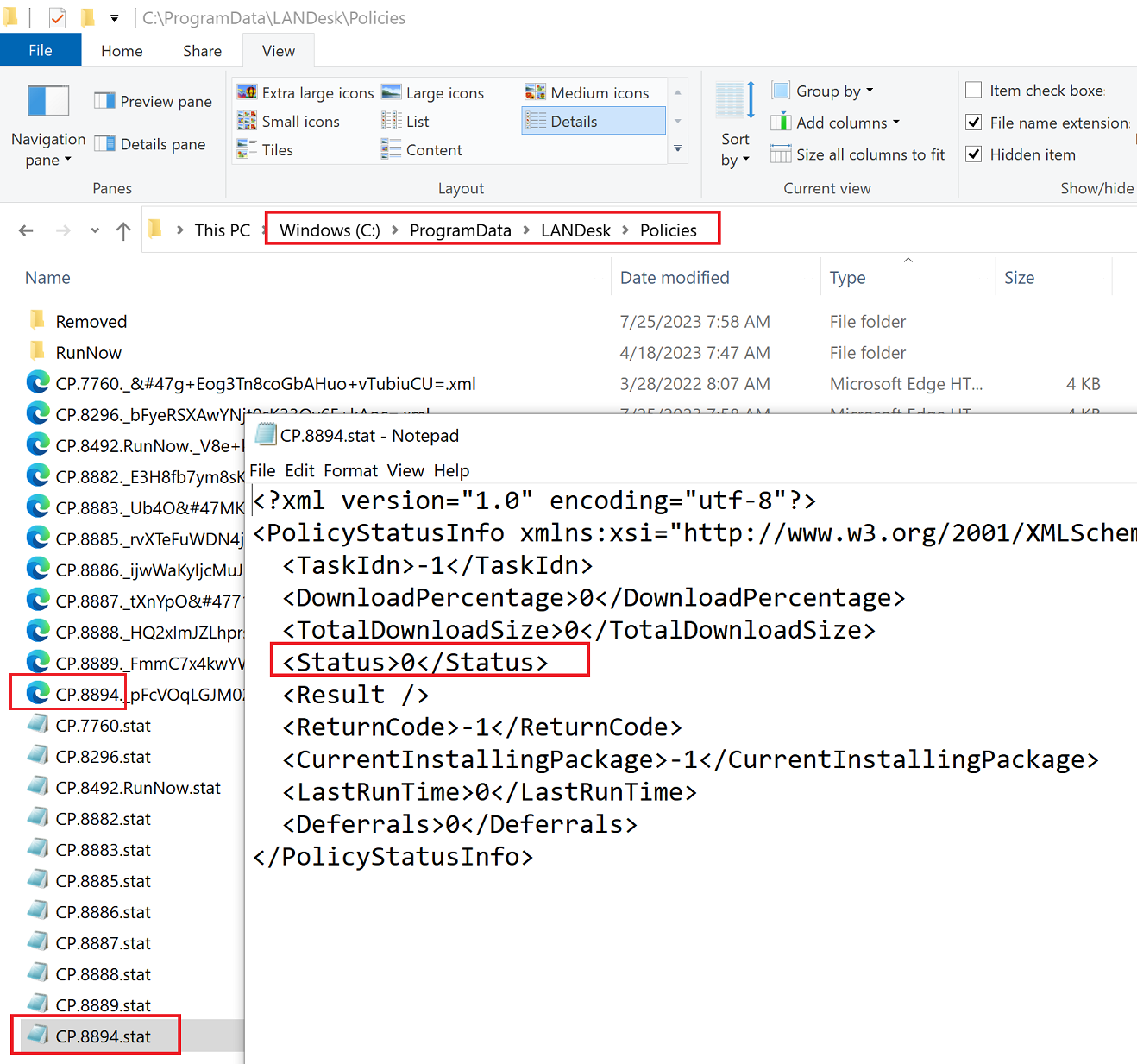Navigate up to the LANDesk folder via breadcrumb

(575, 230)
